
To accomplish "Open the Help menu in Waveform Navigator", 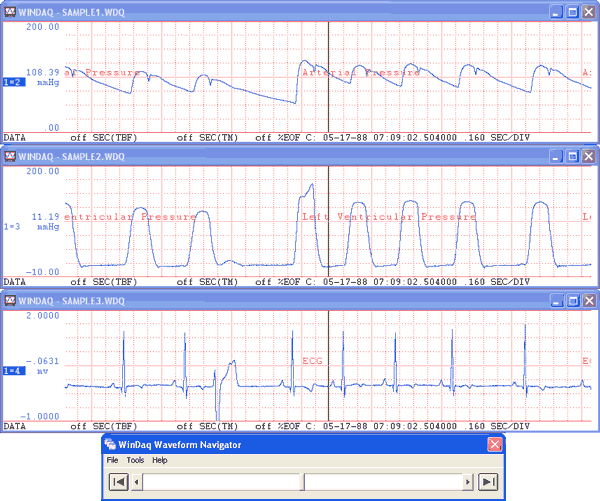I will [160, 460].
